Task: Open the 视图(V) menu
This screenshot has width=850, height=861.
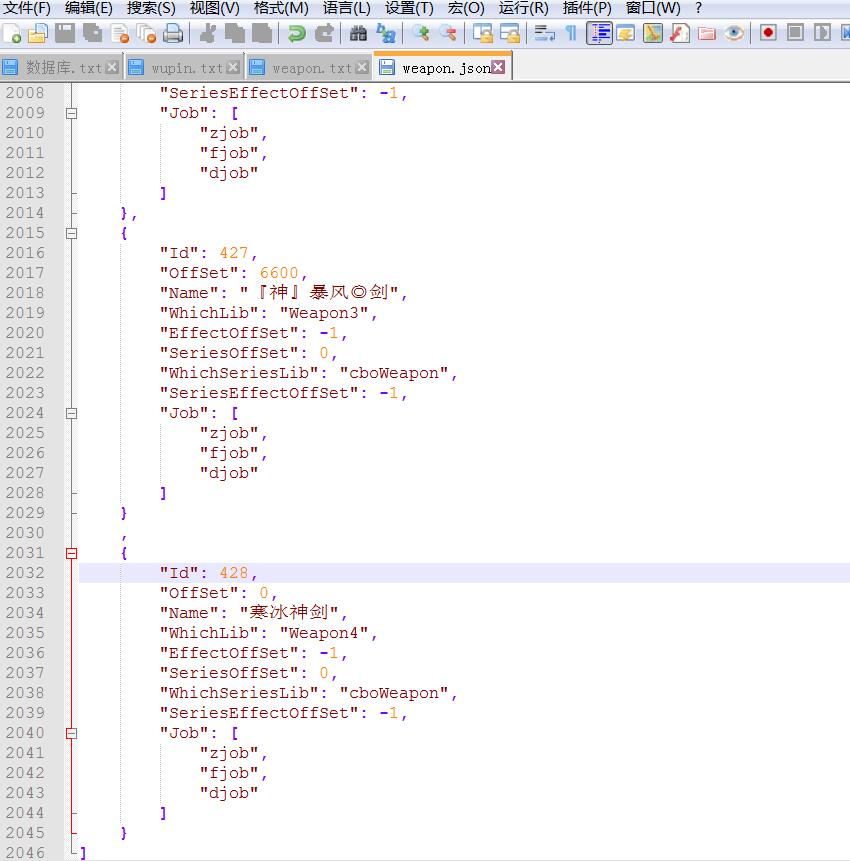Action: [215, 8]
